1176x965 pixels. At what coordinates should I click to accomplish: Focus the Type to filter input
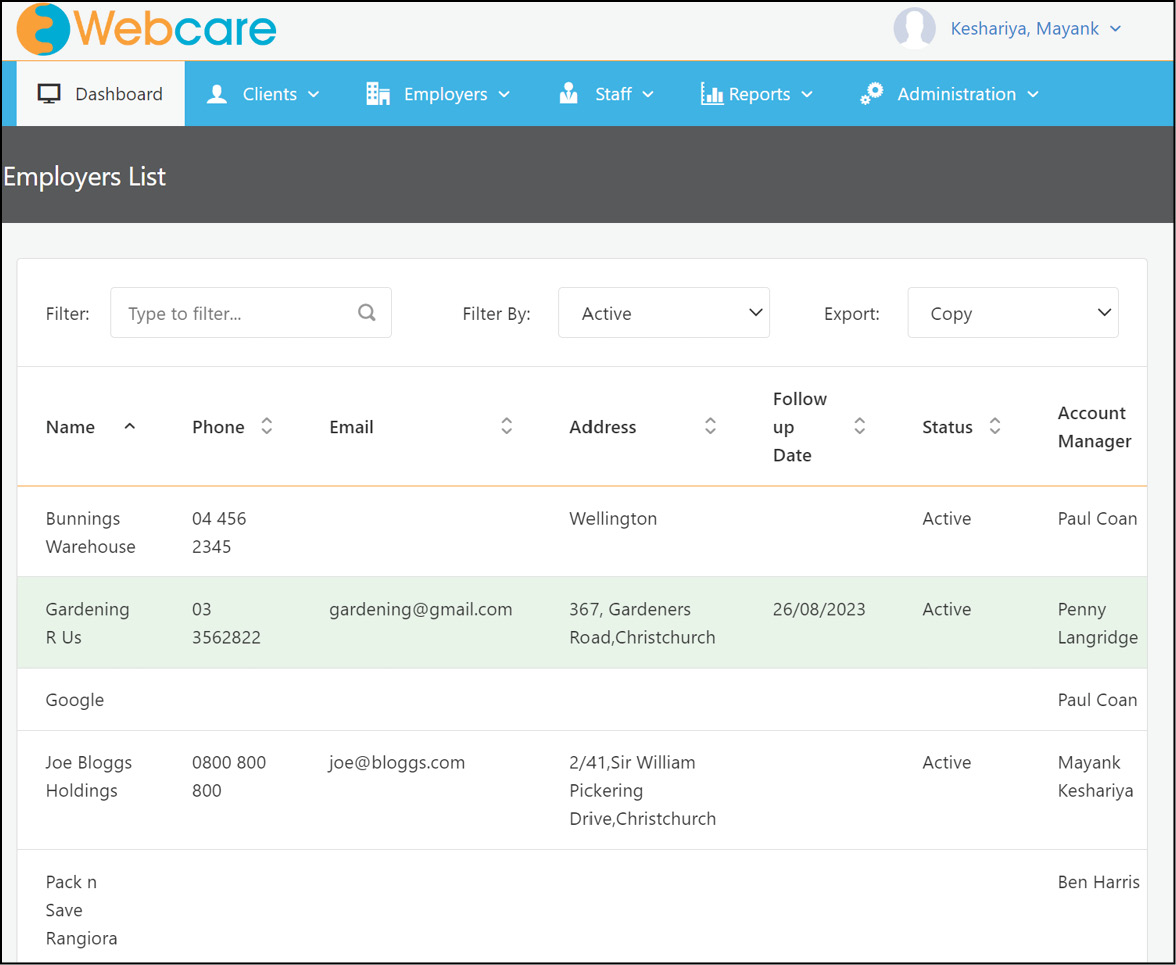(x=250, y=313)
